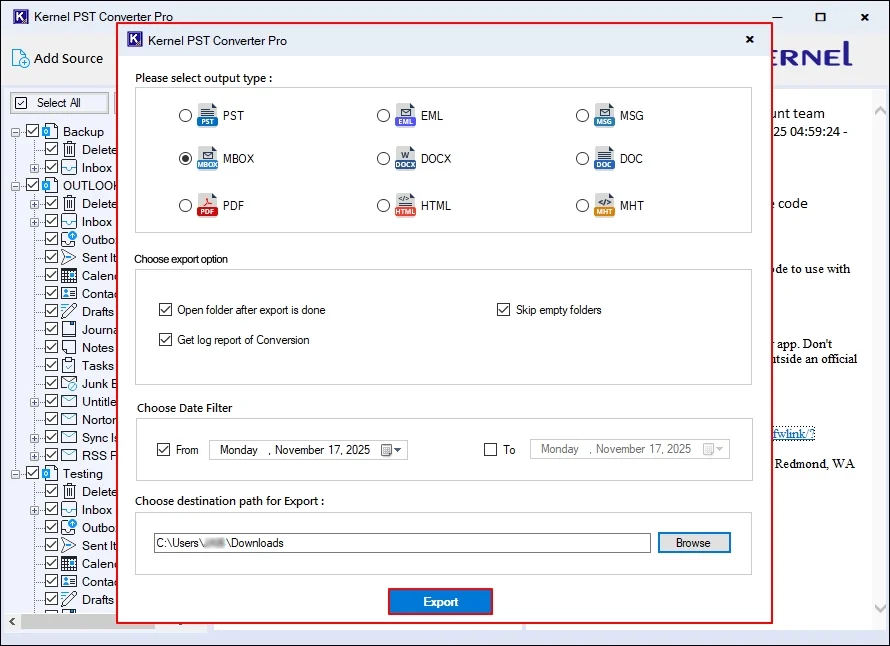Click the Export button
Image resolution: width=890 pixels, height=646 pixels.
(440, 601)
